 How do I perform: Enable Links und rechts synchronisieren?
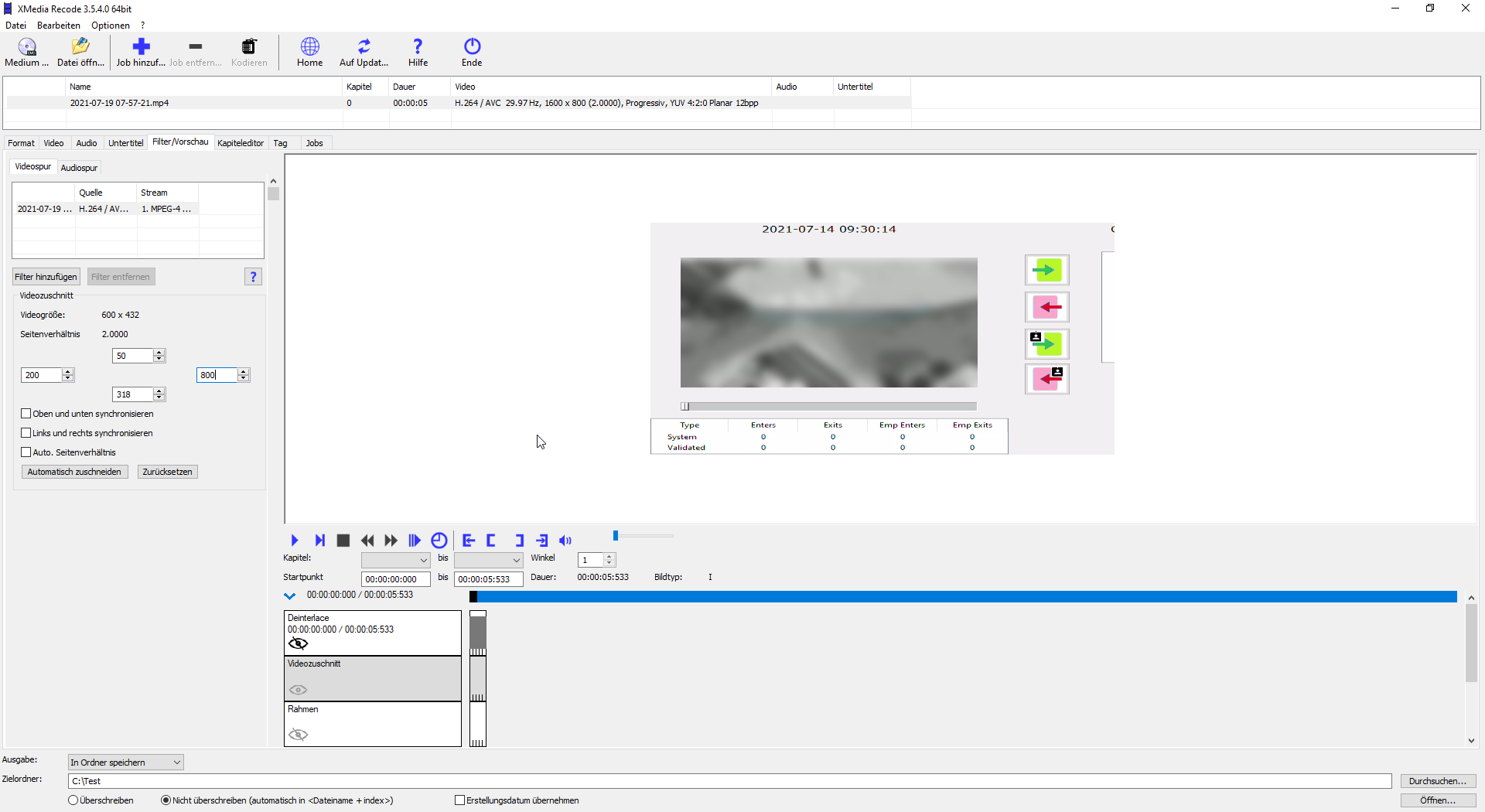click(x=26, y=433)
